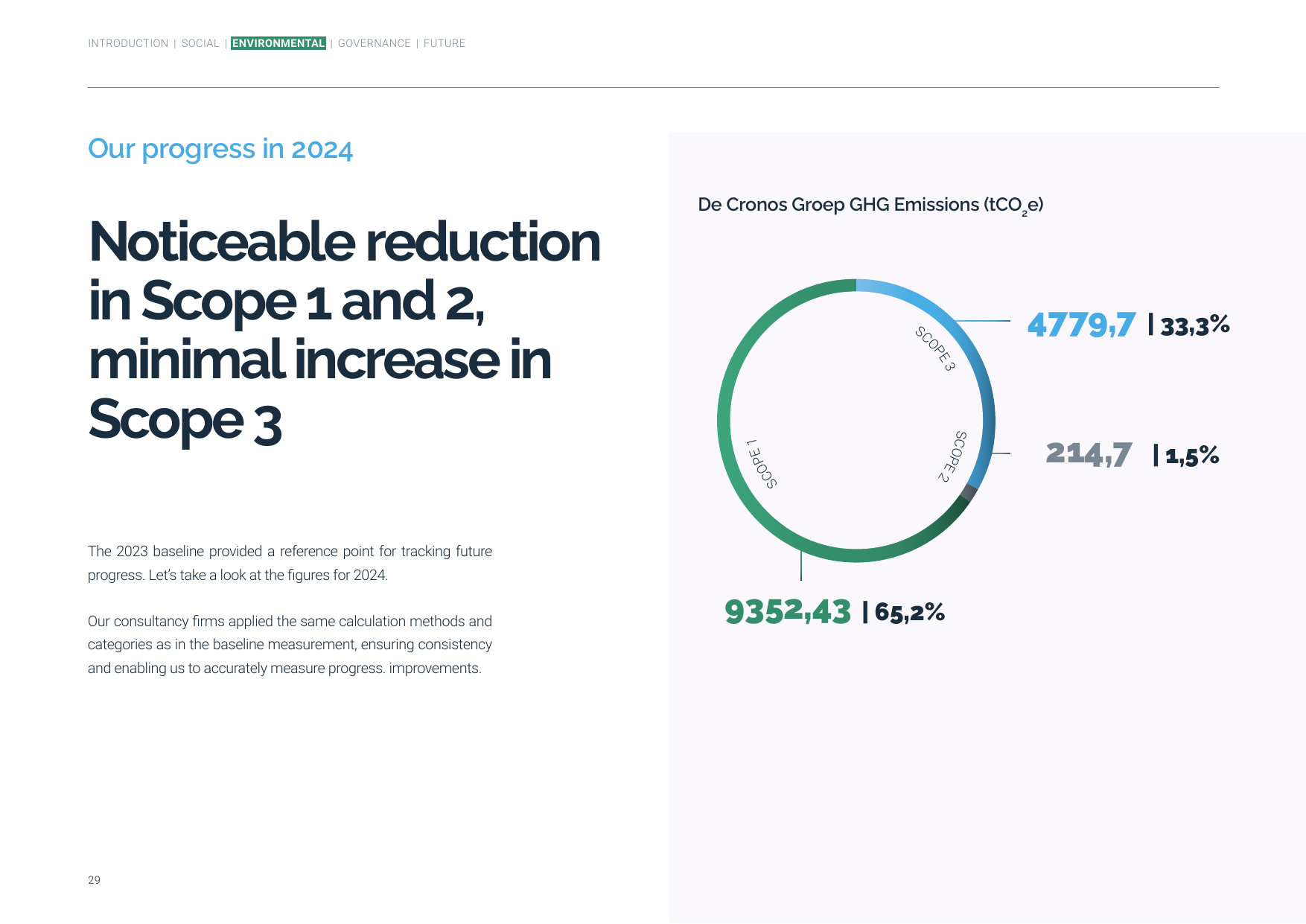The height and width of the screenshot is (924, 1306).
Task: Click the SCOPE 1 label inside the donut
Action: pos(762,464)
